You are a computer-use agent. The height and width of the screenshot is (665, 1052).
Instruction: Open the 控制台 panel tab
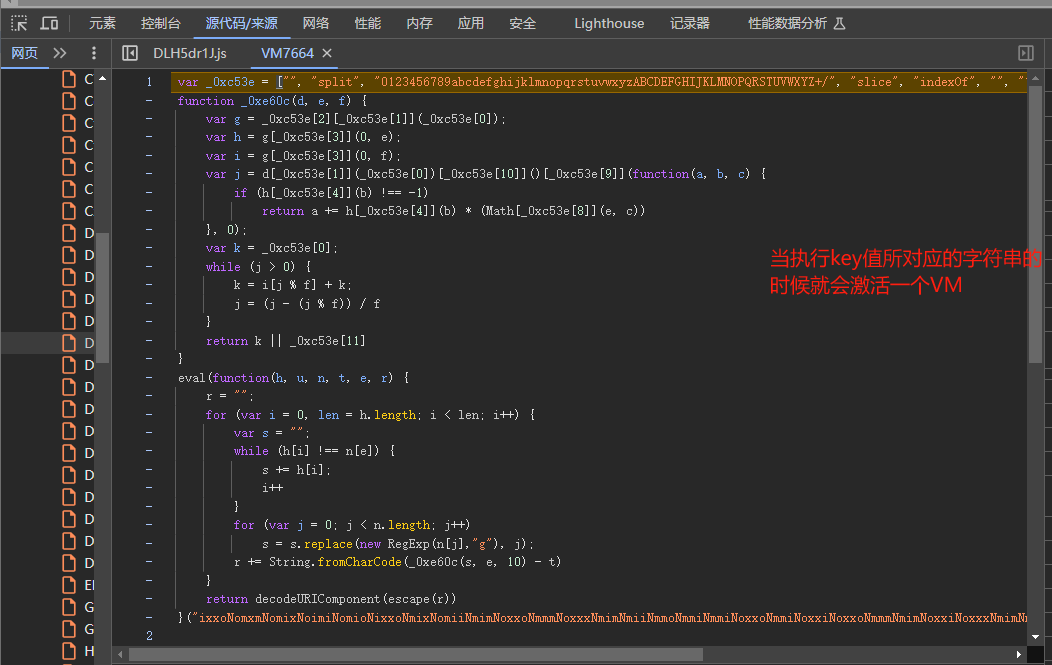point(160,23)
